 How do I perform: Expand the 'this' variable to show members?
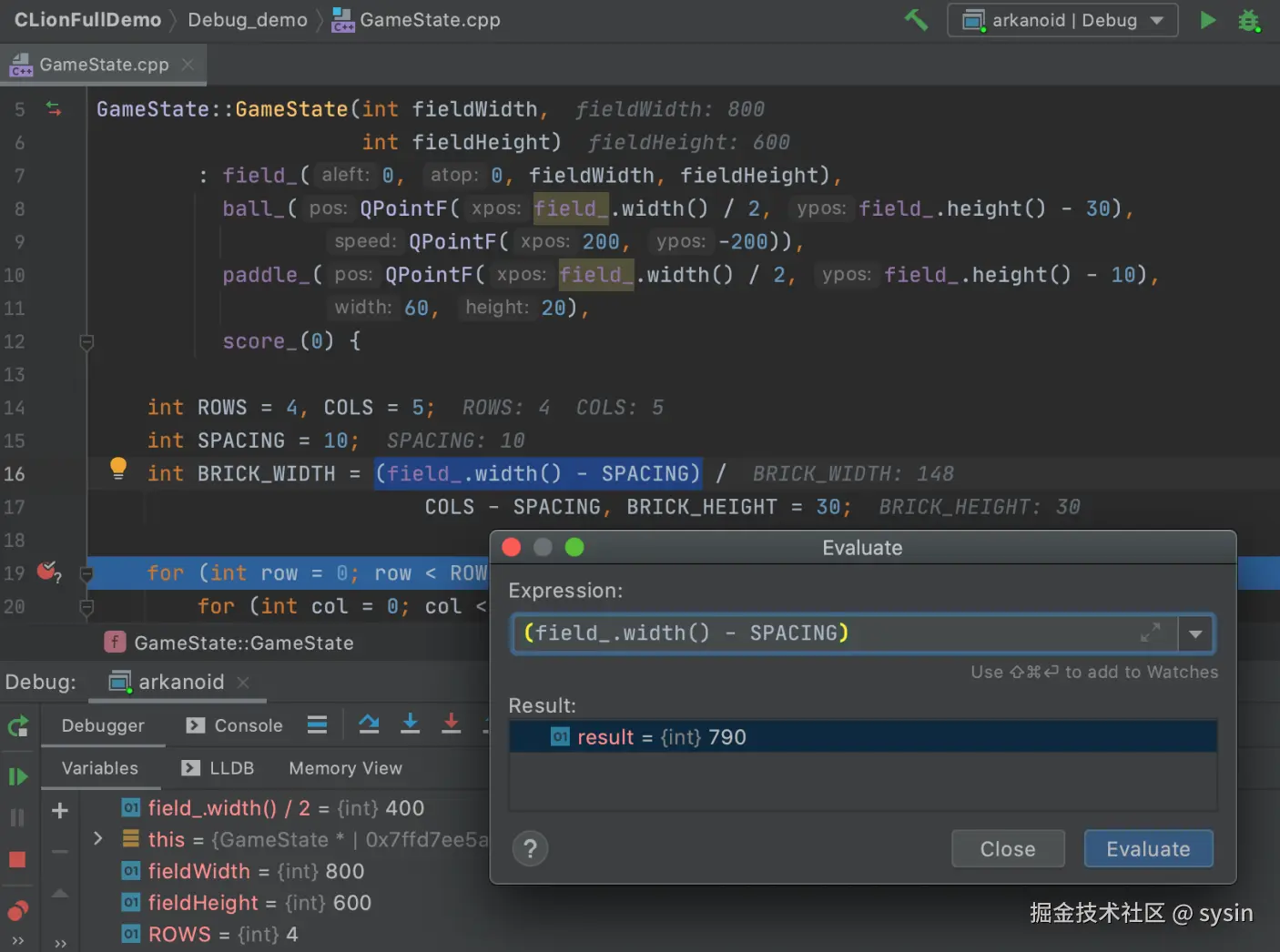(97, 838)
